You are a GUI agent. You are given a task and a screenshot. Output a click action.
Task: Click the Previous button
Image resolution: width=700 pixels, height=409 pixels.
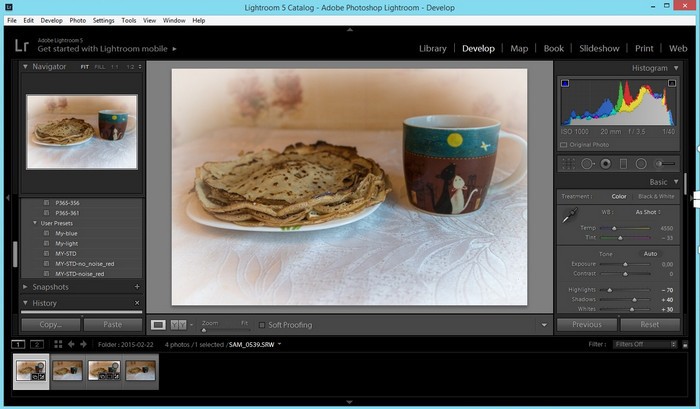[x=587, y=325]
